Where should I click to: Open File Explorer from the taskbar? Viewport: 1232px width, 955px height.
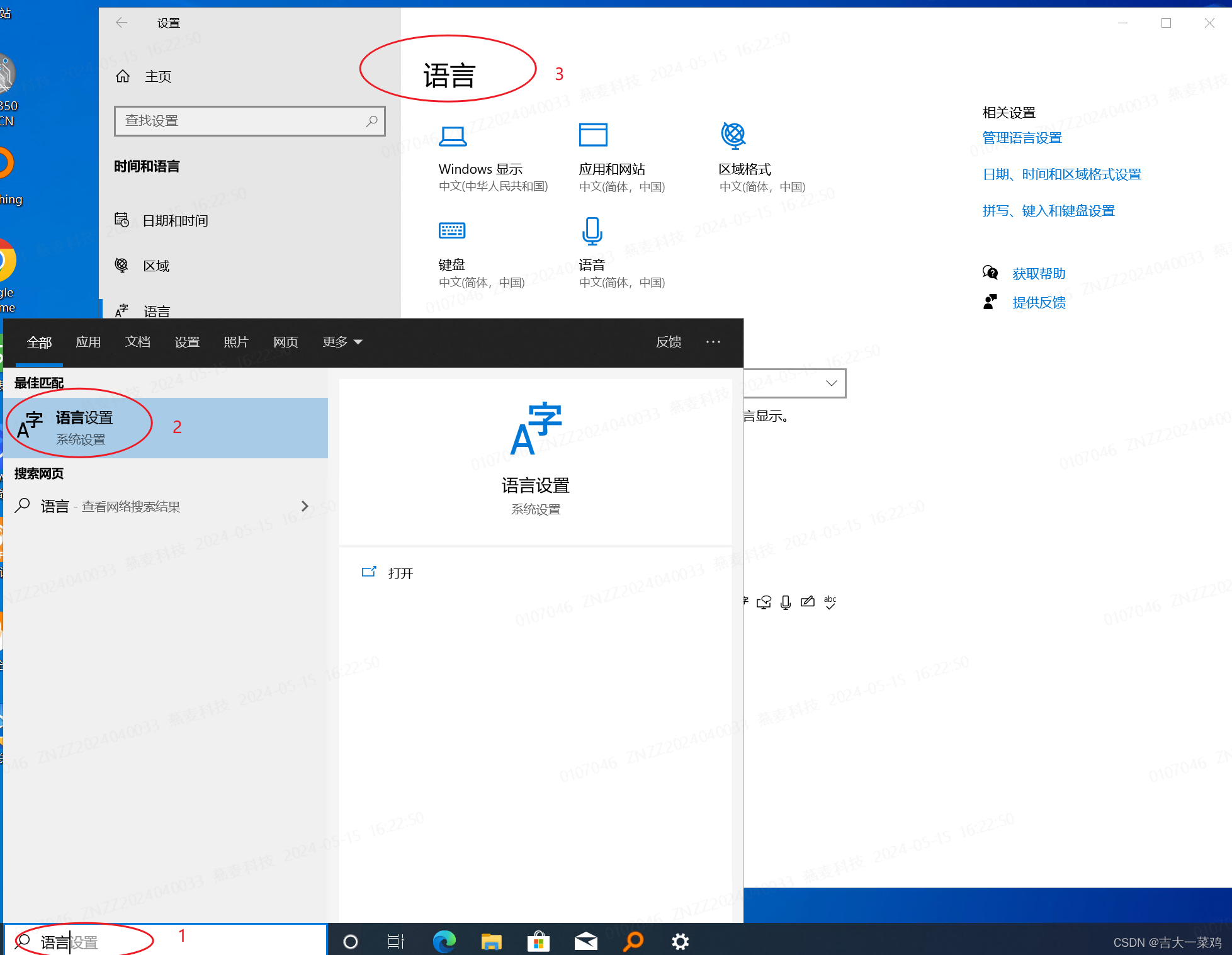[x=491, y=941]
